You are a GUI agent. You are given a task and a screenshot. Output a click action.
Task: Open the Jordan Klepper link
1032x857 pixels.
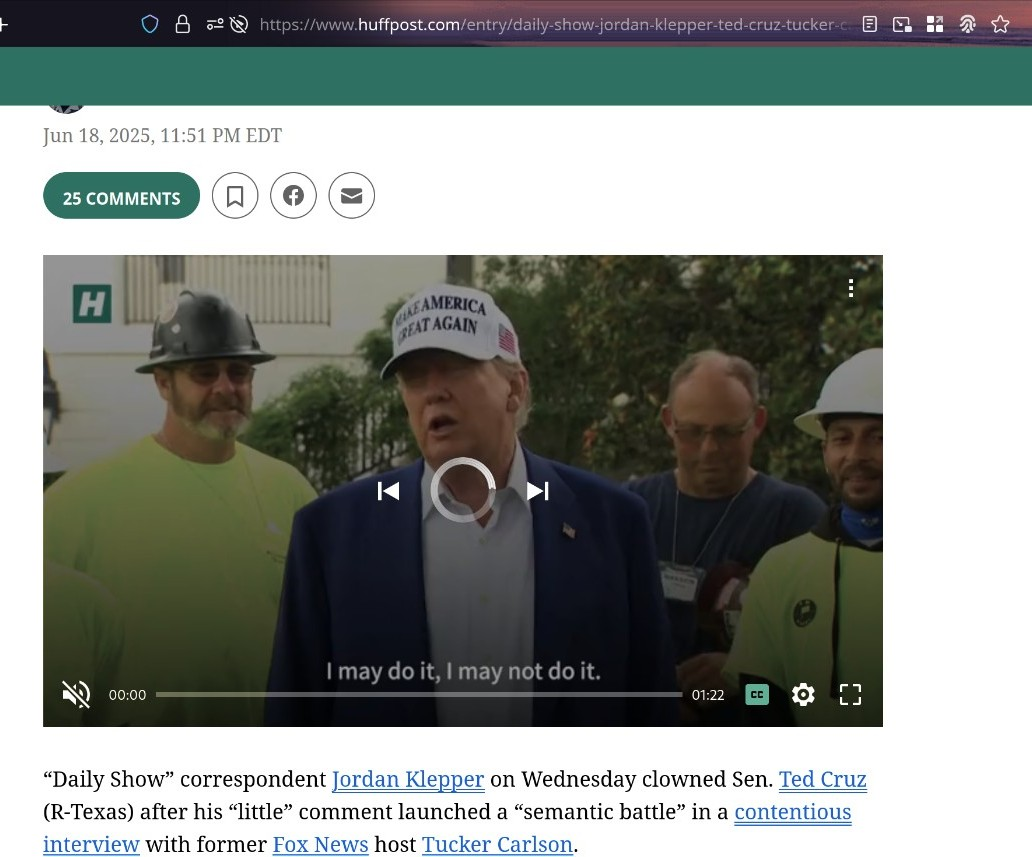(x=408, y=779)
